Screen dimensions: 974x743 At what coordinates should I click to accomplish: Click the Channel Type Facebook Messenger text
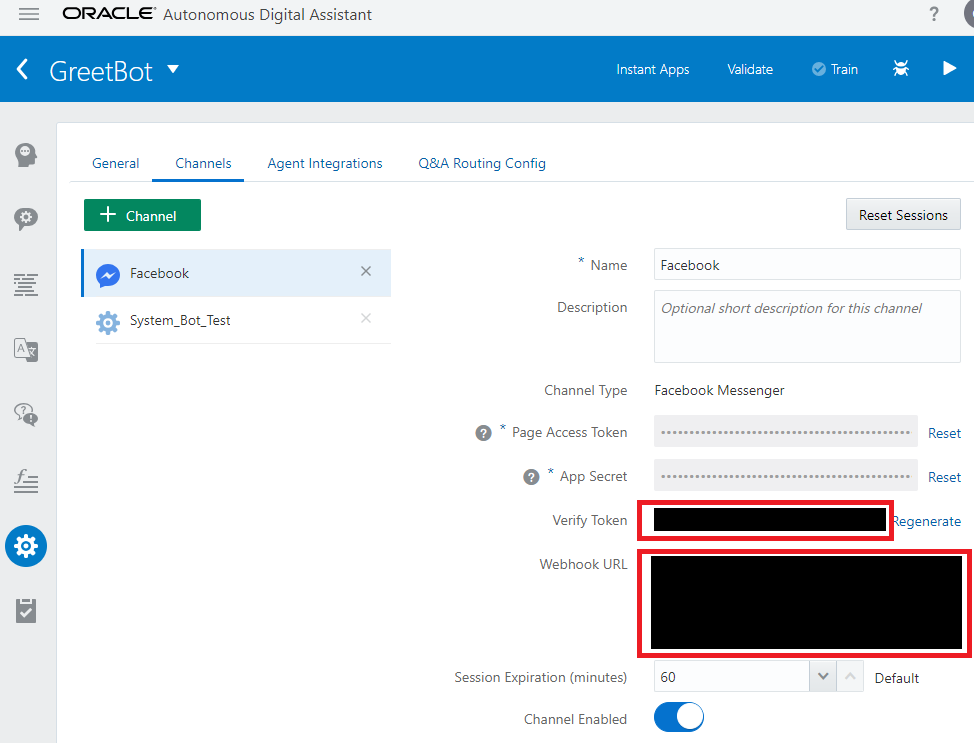[719, 390]
